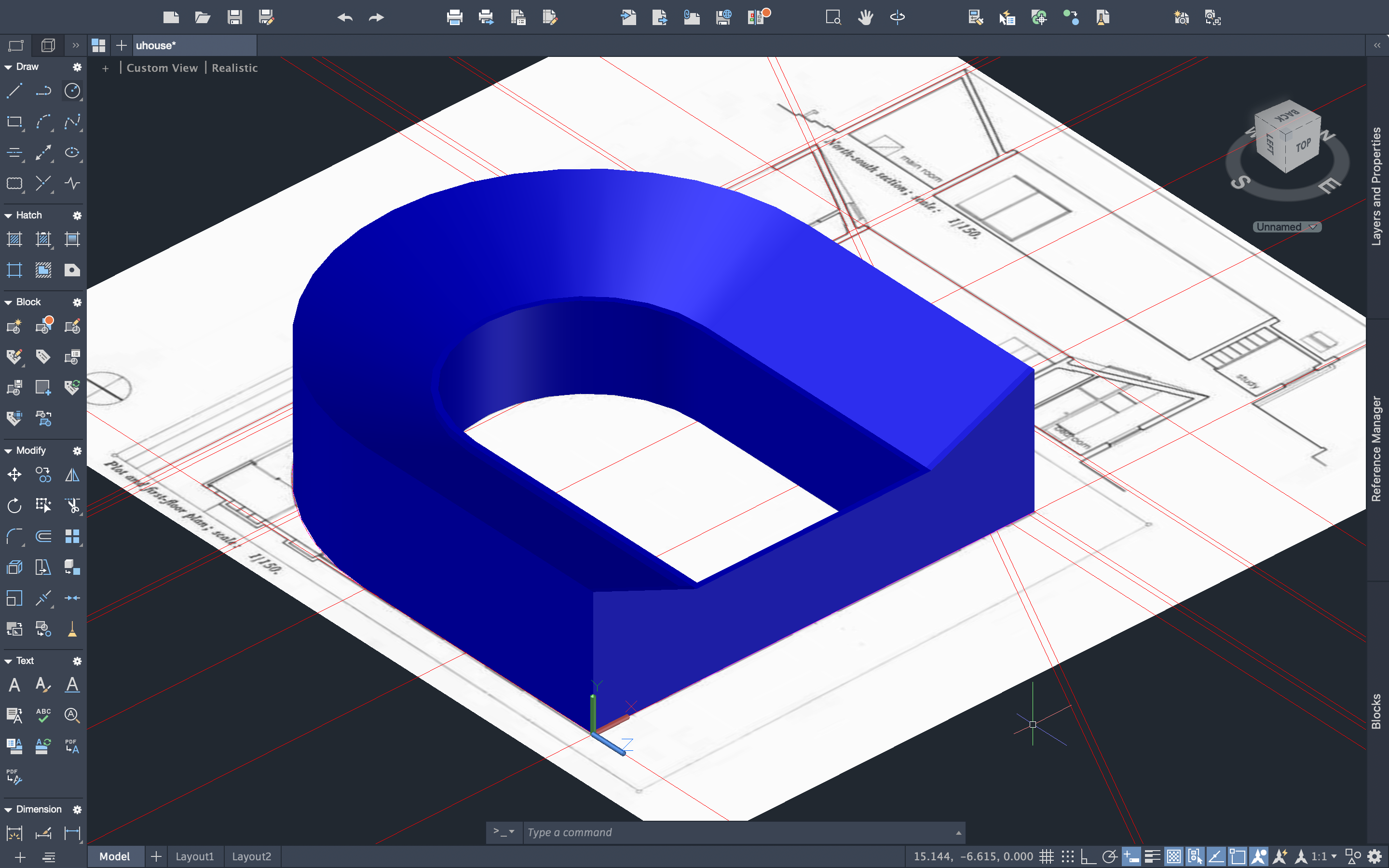Viewport: 1389px width, 868px height.
Task: Save the drawing with Save icon
Action: coord(234,17)
